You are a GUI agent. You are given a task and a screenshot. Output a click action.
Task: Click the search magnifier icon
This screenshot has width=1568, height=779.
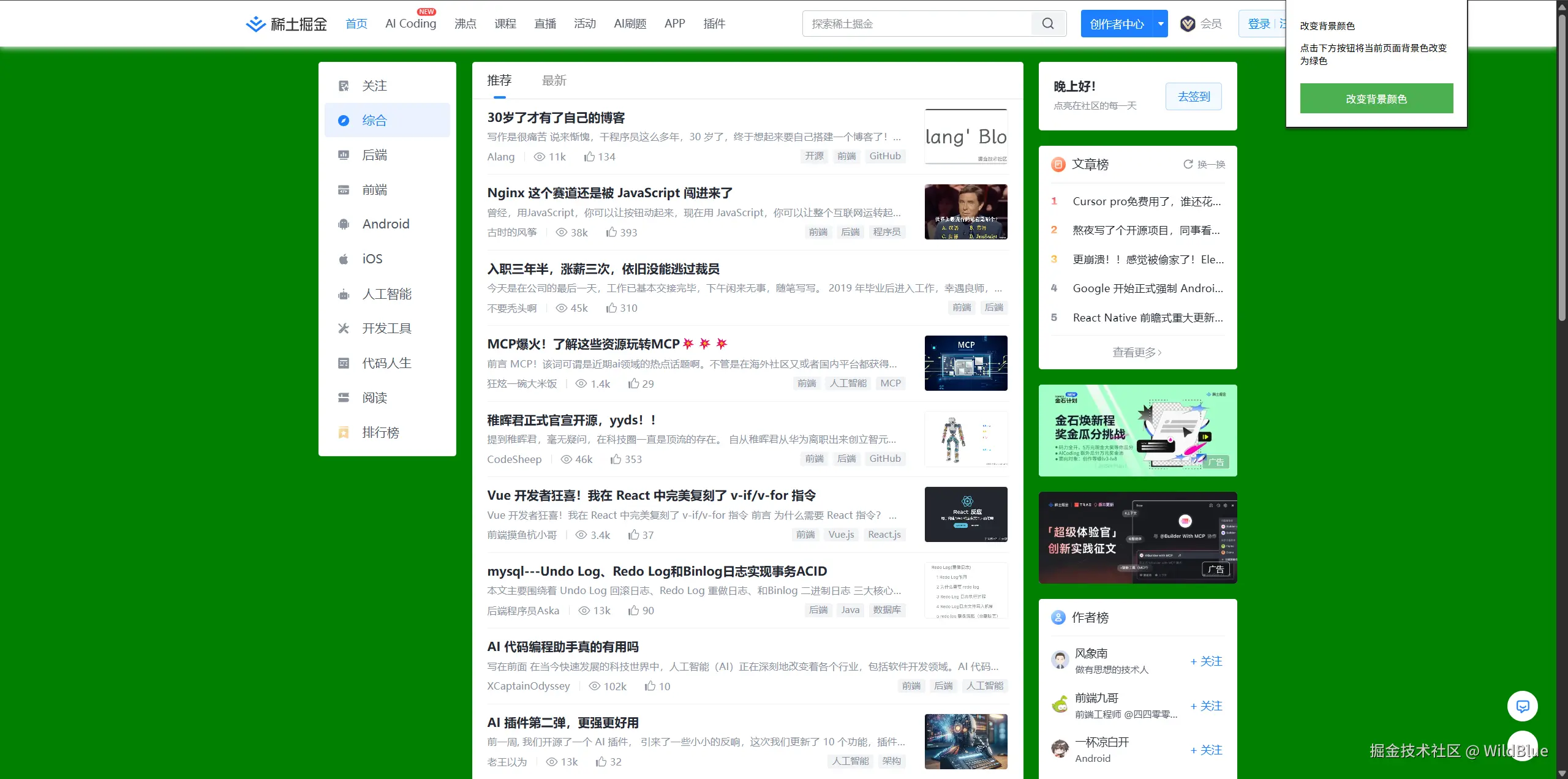tap(1048, 24)
